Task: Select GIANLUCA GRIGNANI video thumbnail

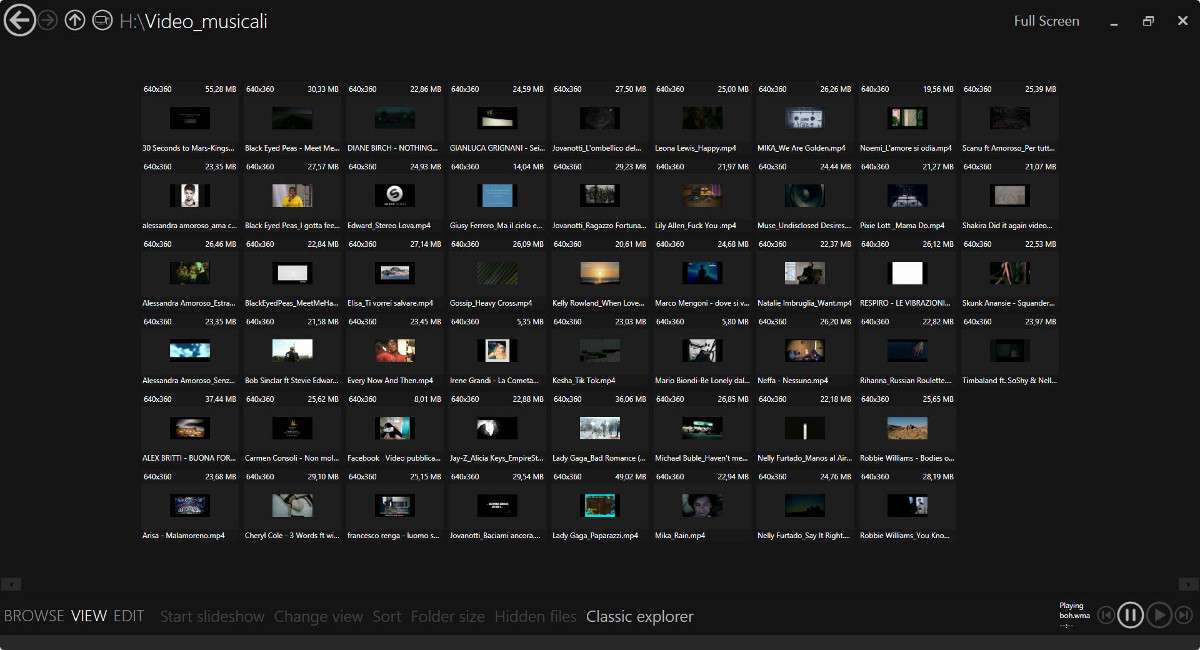Action: click(x=497, y=119)
